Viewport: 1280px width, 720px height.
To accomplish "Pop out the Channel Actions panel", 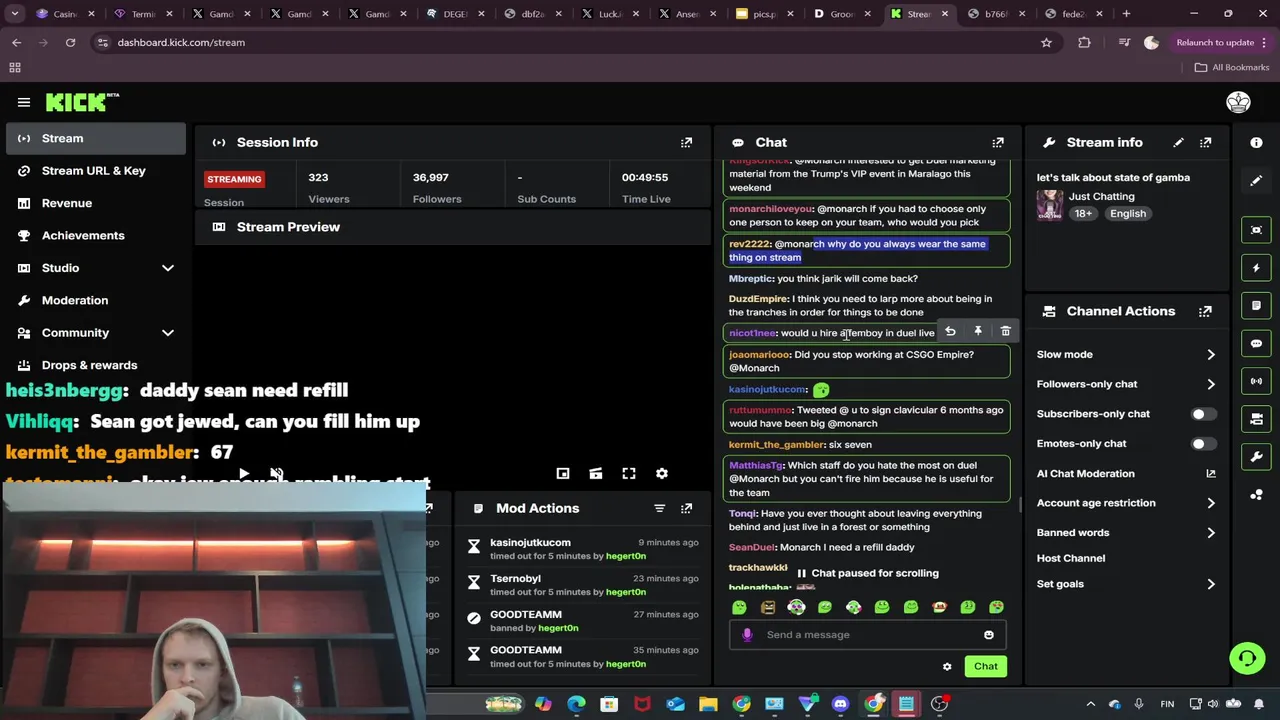I will pyautogui.click(x=1205, y=311).
